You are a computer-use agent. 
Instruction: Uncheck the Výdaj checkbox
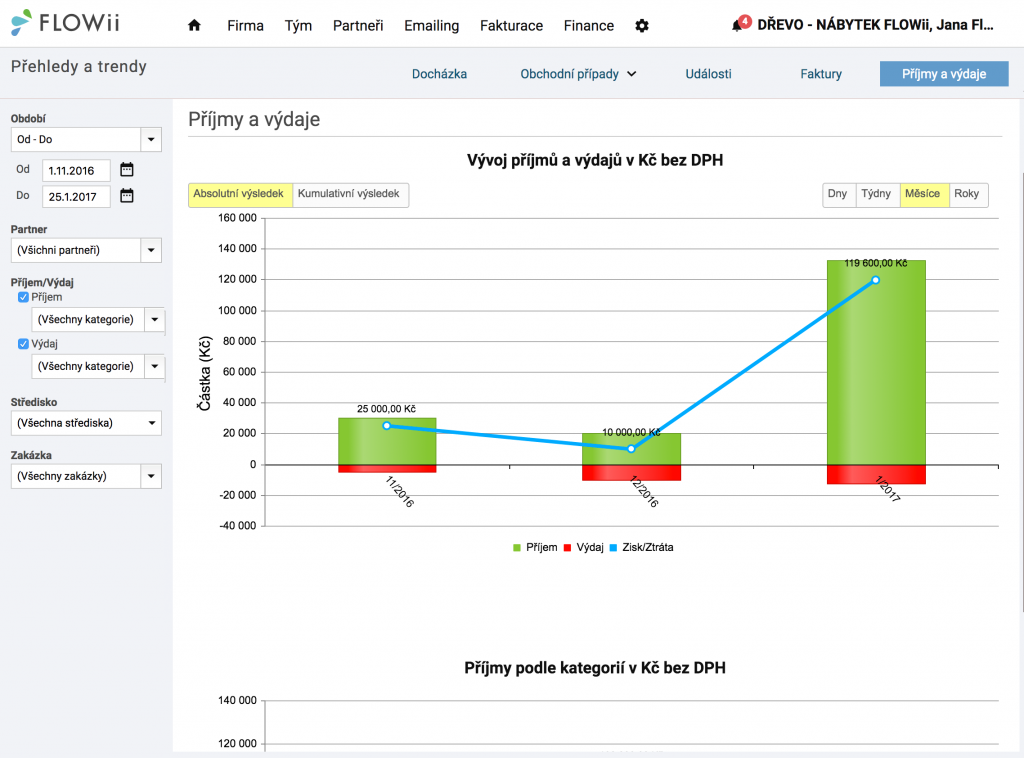24,343
